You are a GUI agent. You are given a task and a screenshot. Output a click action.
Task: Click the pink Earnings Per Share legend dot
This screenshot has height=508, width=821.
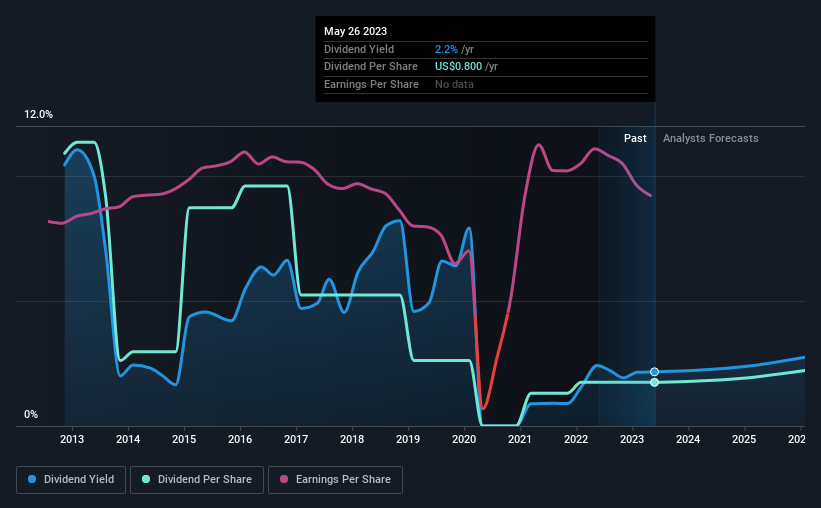click(284, 479)
